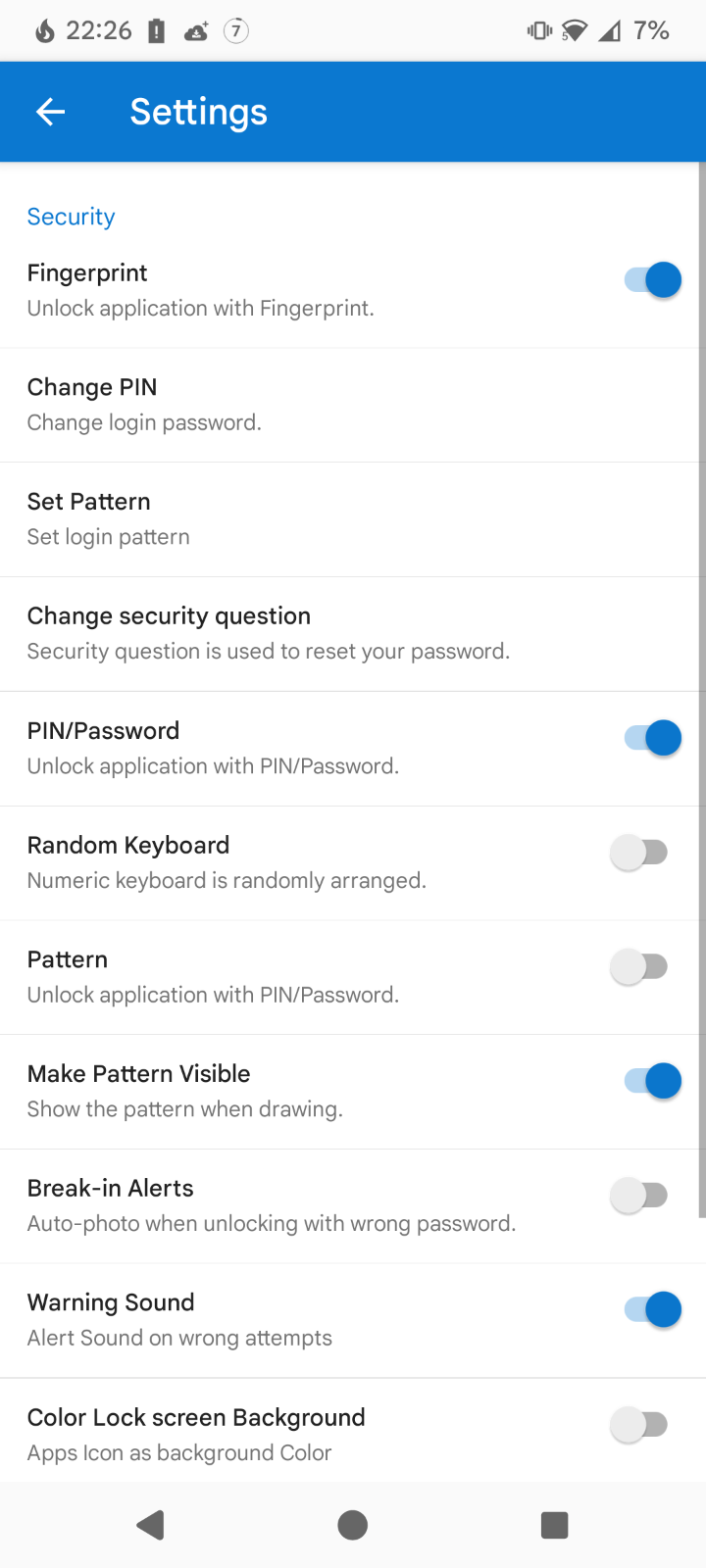The image size is (706, 1568).
Task: Turn off the PIN/Password toggle
Action: (x=652, y=738)
